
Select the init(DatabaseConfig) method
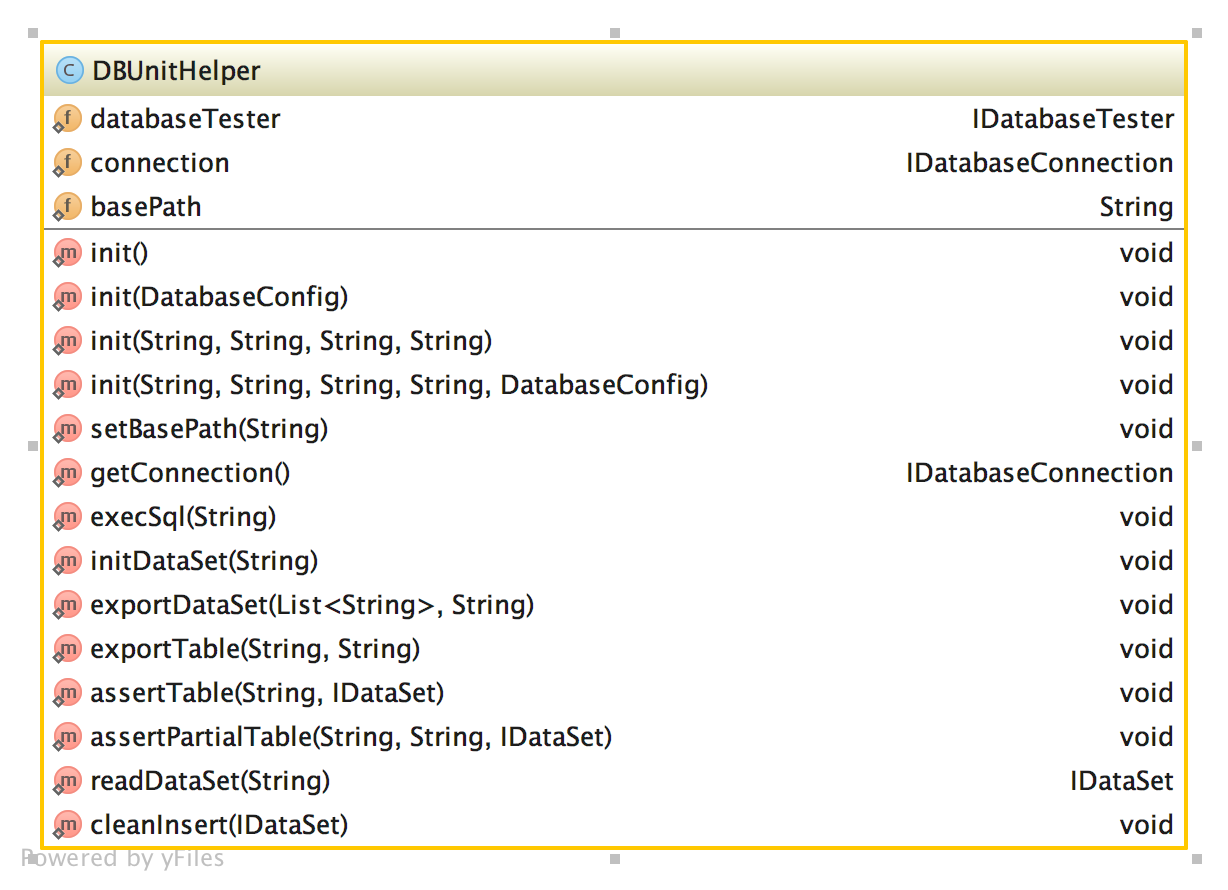coord(219,297)
